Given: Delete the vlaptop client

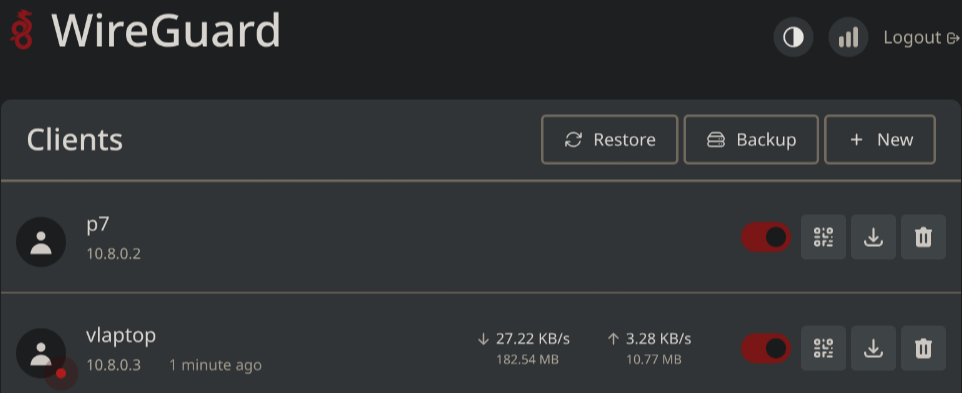Looking at the screenshot, I should [923, 348].
